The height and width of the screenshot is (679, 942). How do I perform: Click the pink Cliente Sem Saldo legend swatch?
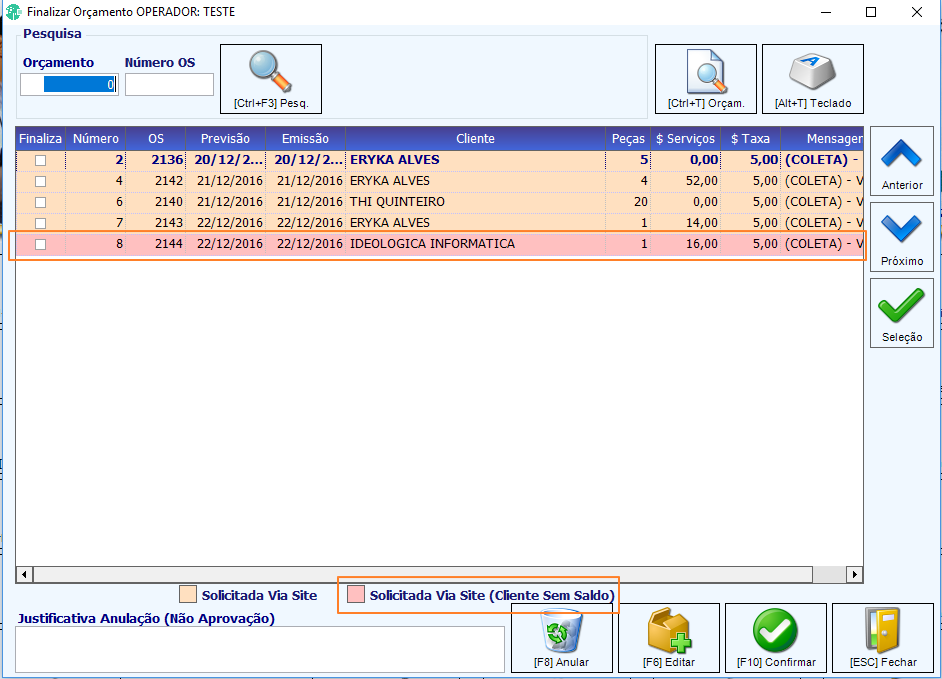[x=356, y=595]
